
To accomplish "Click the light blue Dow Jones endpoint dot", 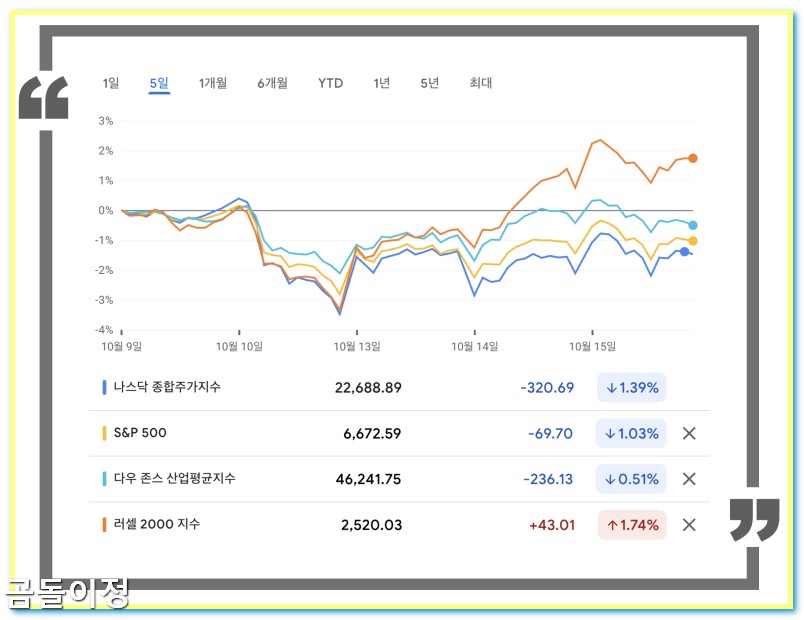I will pyautogui.click(x=693, y=225).
